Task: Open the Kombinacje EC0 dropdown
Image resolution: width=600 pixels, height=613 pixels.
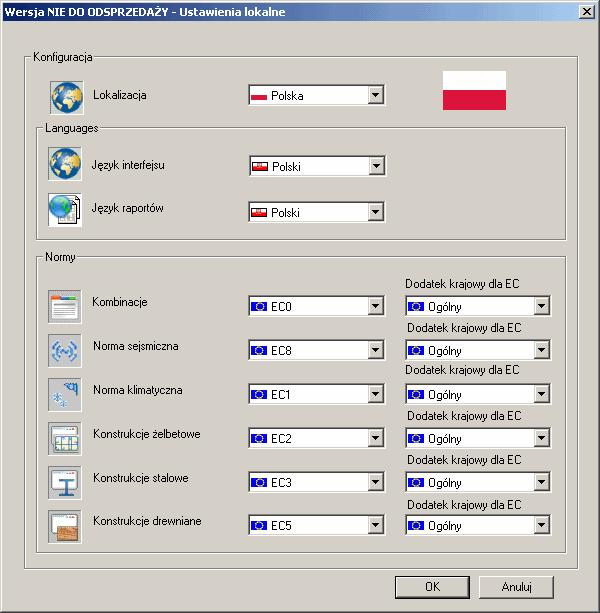Action: click(317, 306)
